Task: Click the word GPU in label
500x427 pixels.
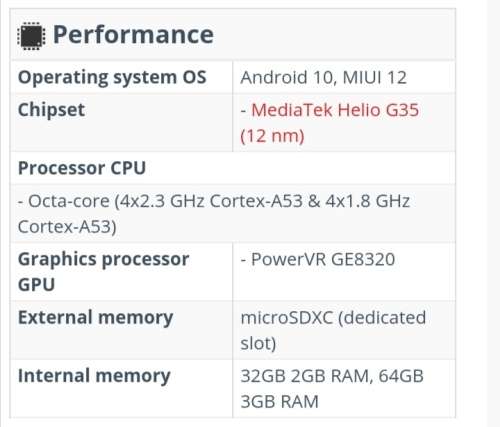Action: point(36,285)
